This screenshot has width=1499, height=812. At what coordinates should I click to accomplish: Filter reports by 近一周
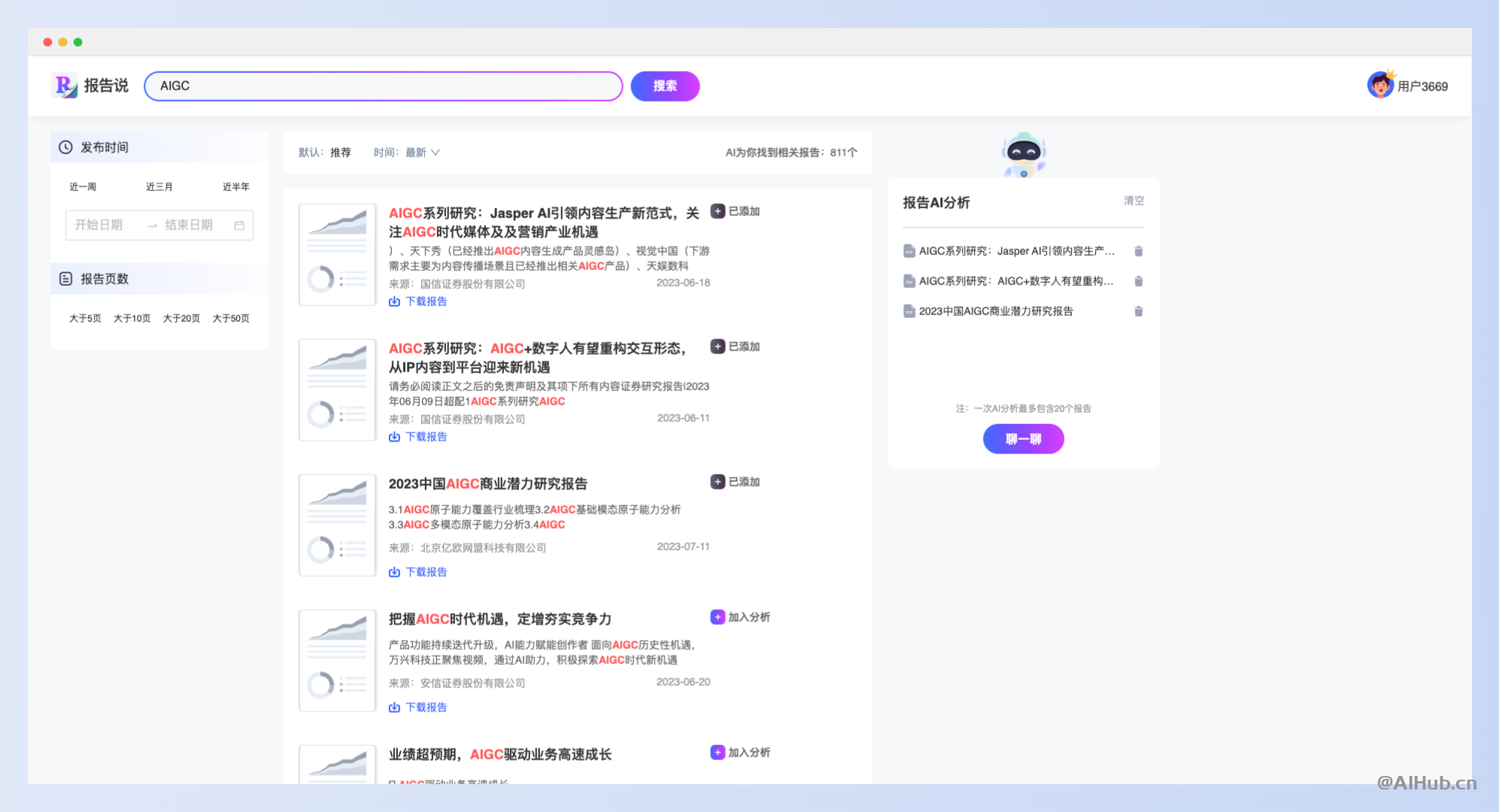(83, 186)
